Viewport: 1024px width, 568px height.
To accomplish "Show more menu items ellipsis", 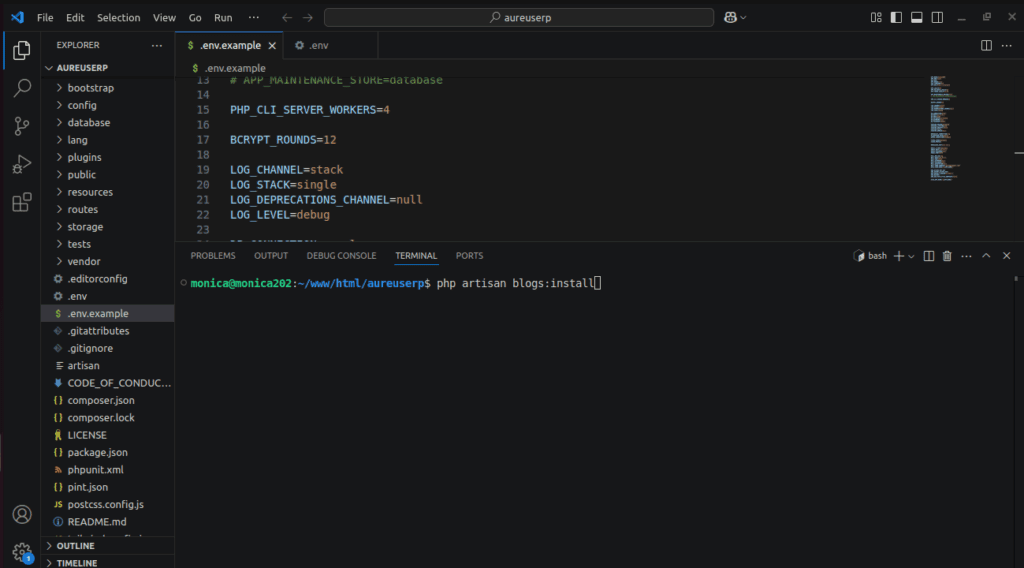I will click(253, 18).
